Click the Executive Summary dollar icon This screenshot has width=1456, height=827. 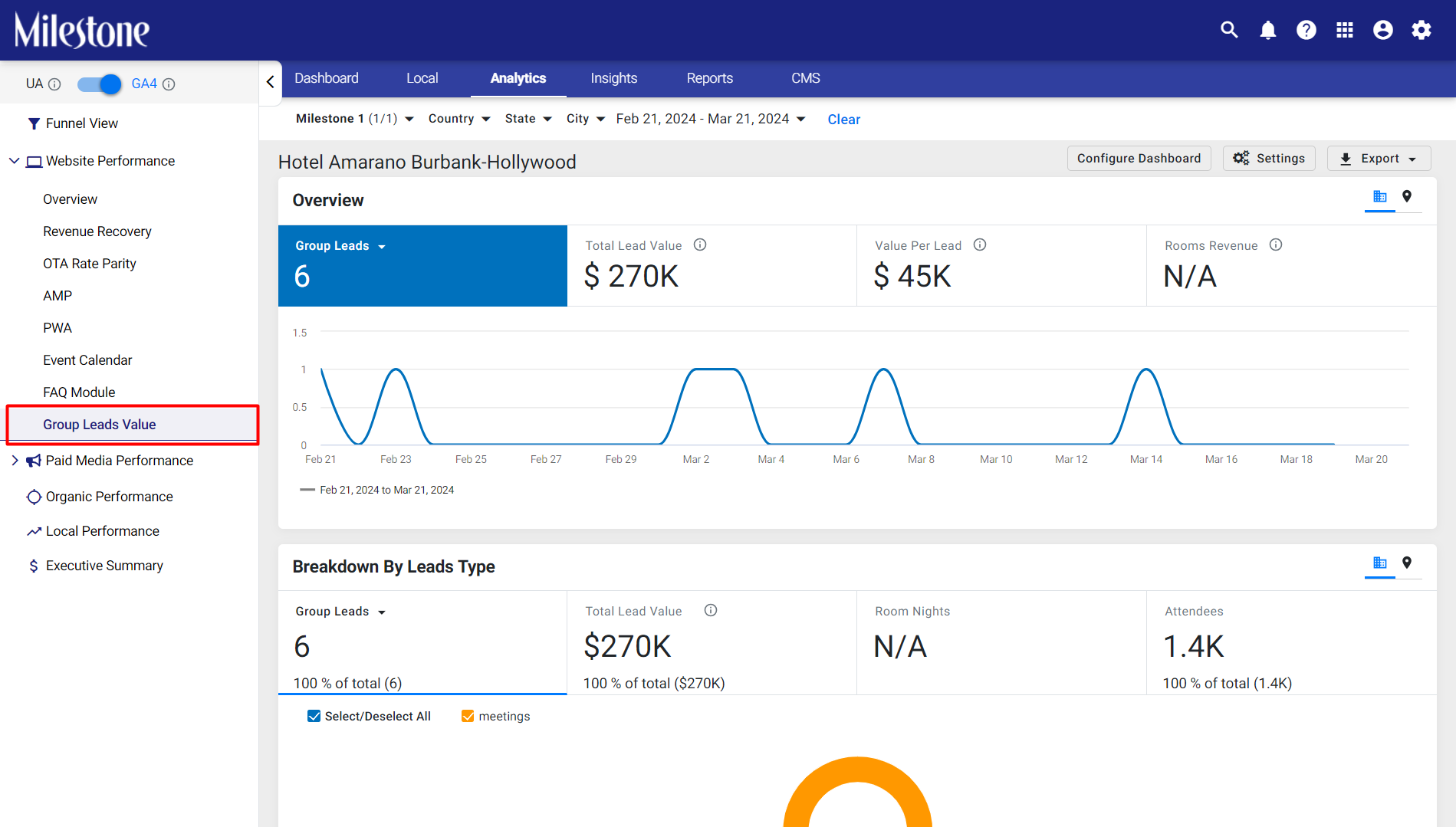point(34,566)
